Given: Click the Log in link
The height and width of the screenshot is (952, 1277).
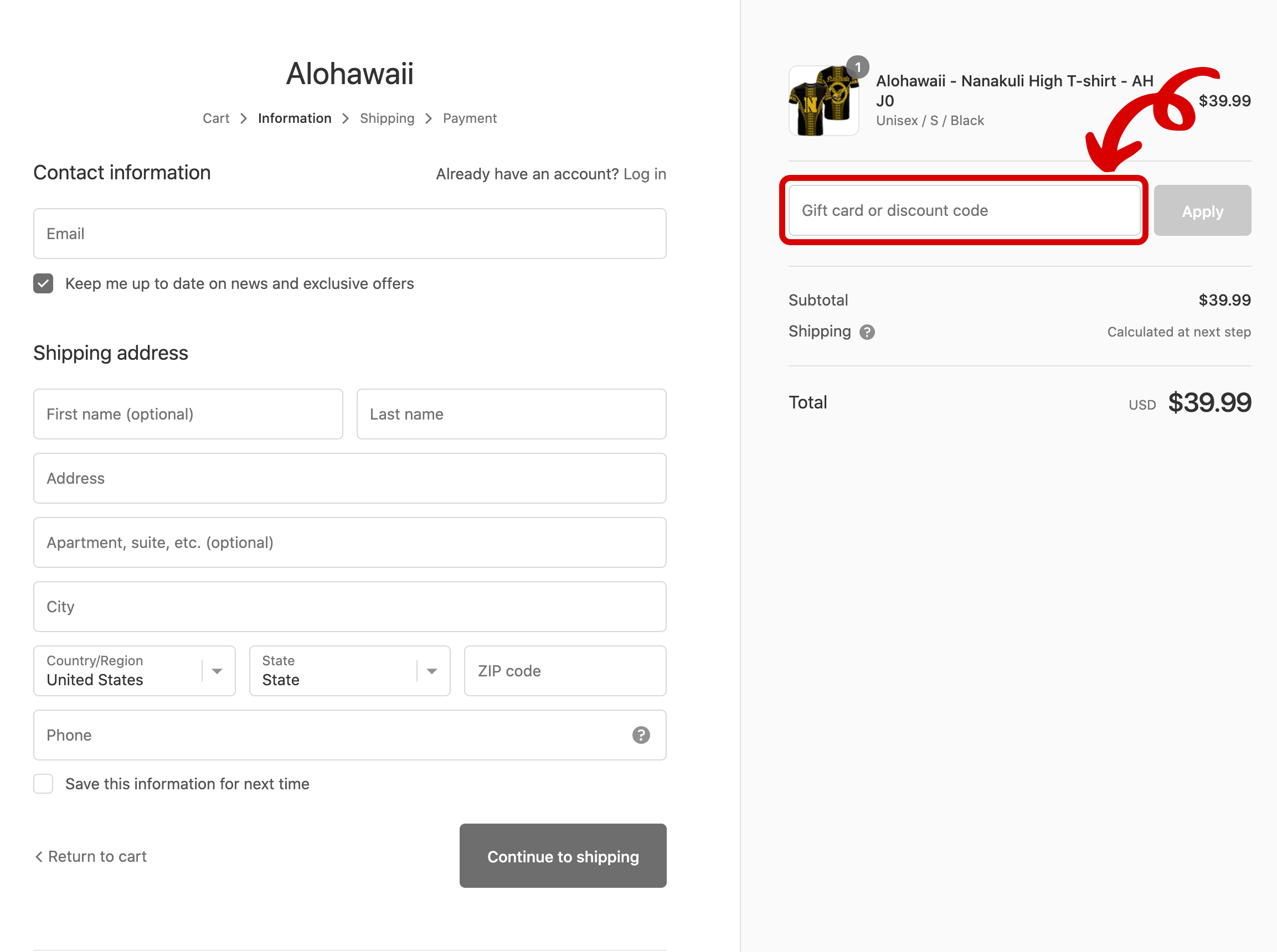Looking at the screenshot, I should point(645,174).
